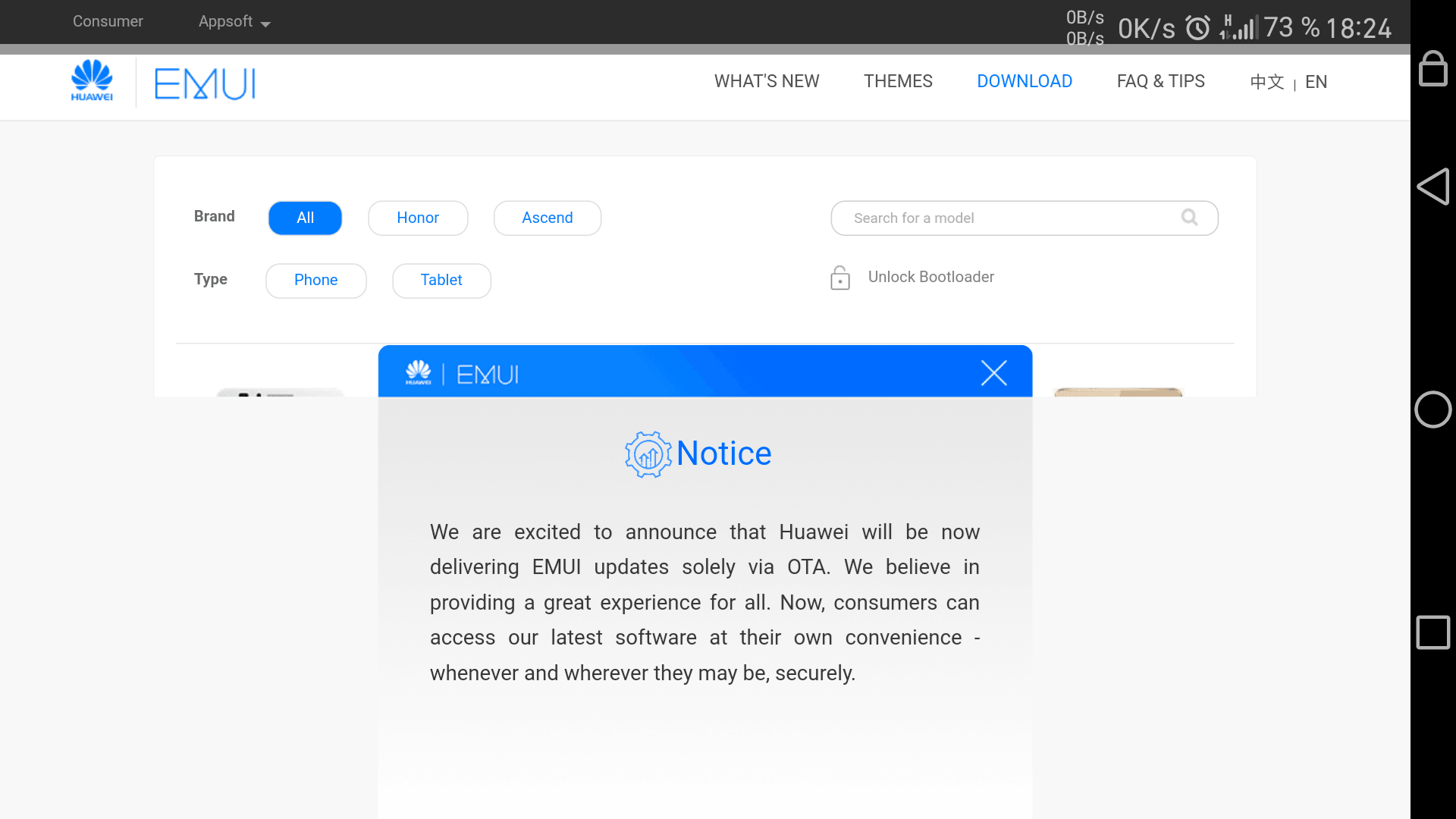The width and height of the screenshot is (1456, 819).
Task: Tap the Android home circle button
Action: 1432,409
